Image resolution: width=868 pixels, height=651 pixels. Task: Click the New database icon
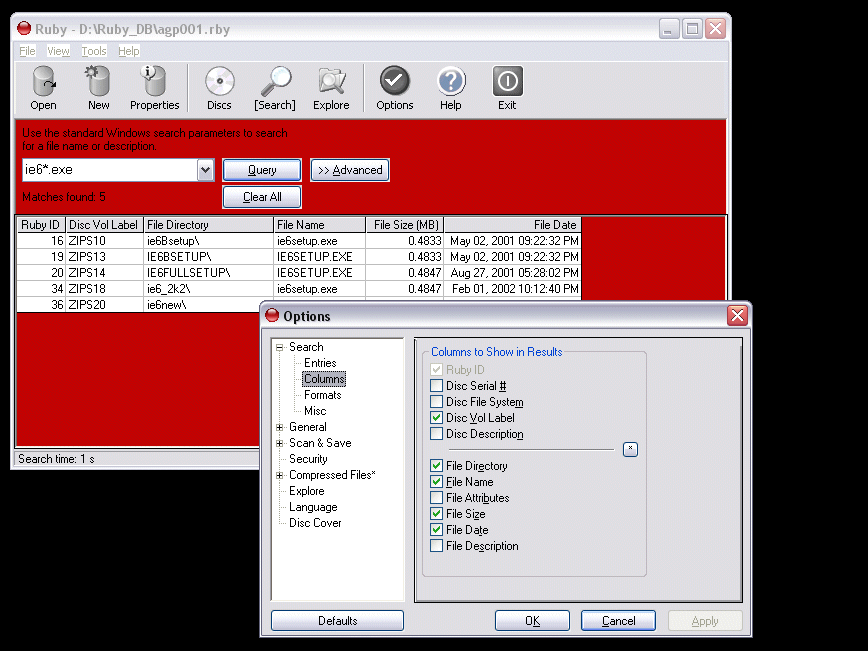pos(98,82)
